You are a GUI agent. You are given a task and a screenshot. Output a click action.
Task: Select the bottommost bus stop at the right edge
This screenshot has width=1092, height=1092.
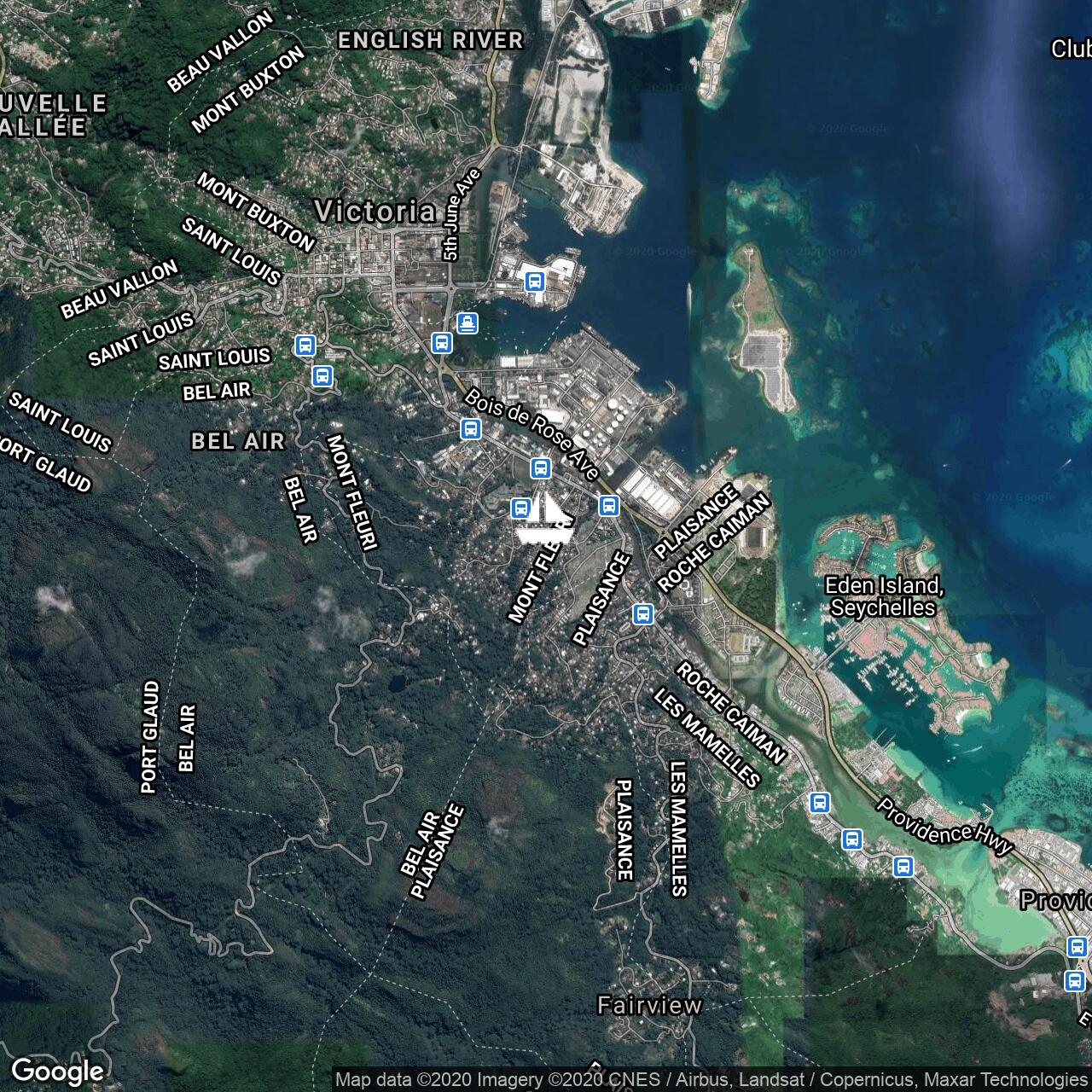[1075, 980]
